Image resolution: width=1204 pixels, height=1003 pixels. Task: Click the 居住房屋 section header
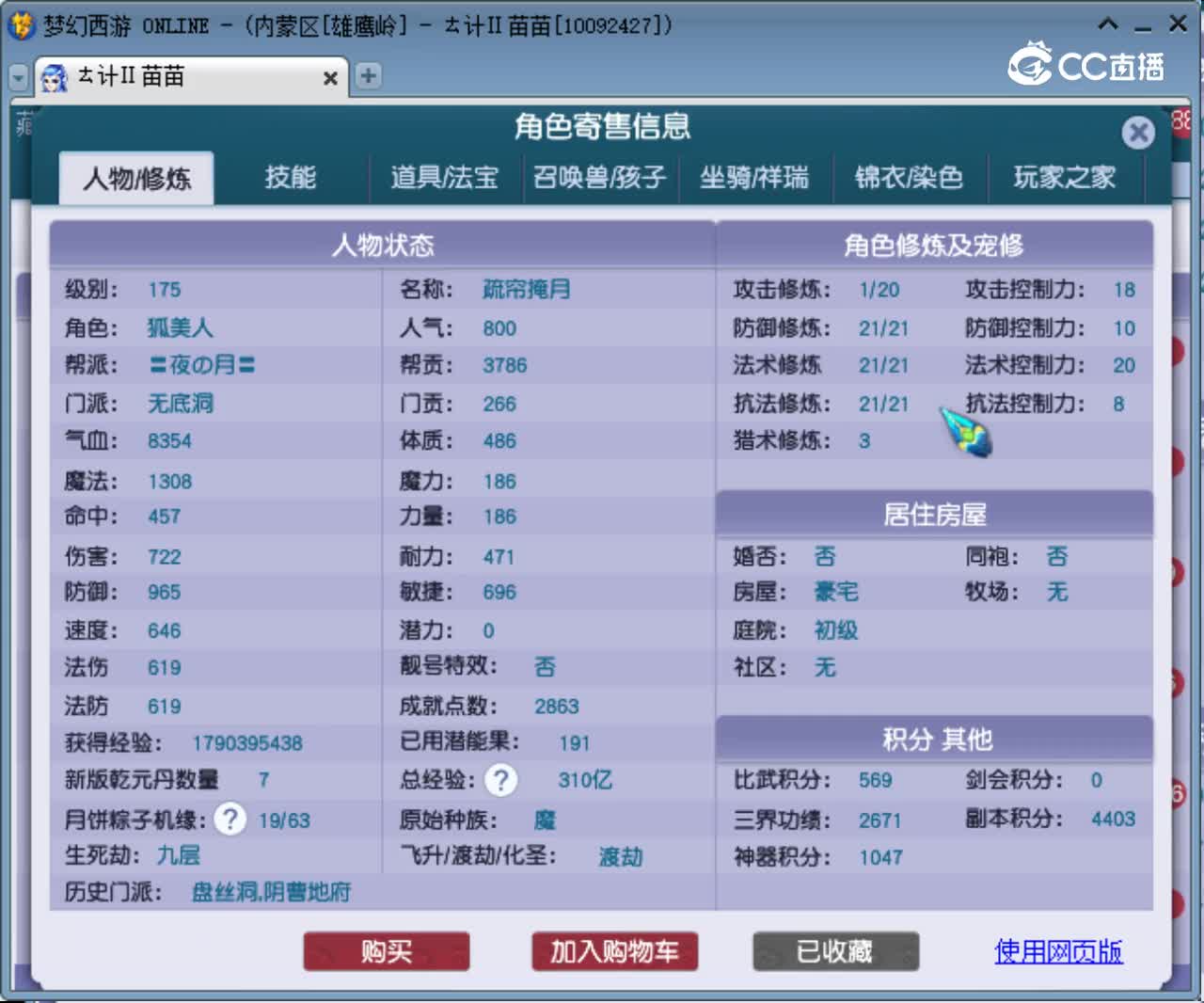[x=934, y=515]
